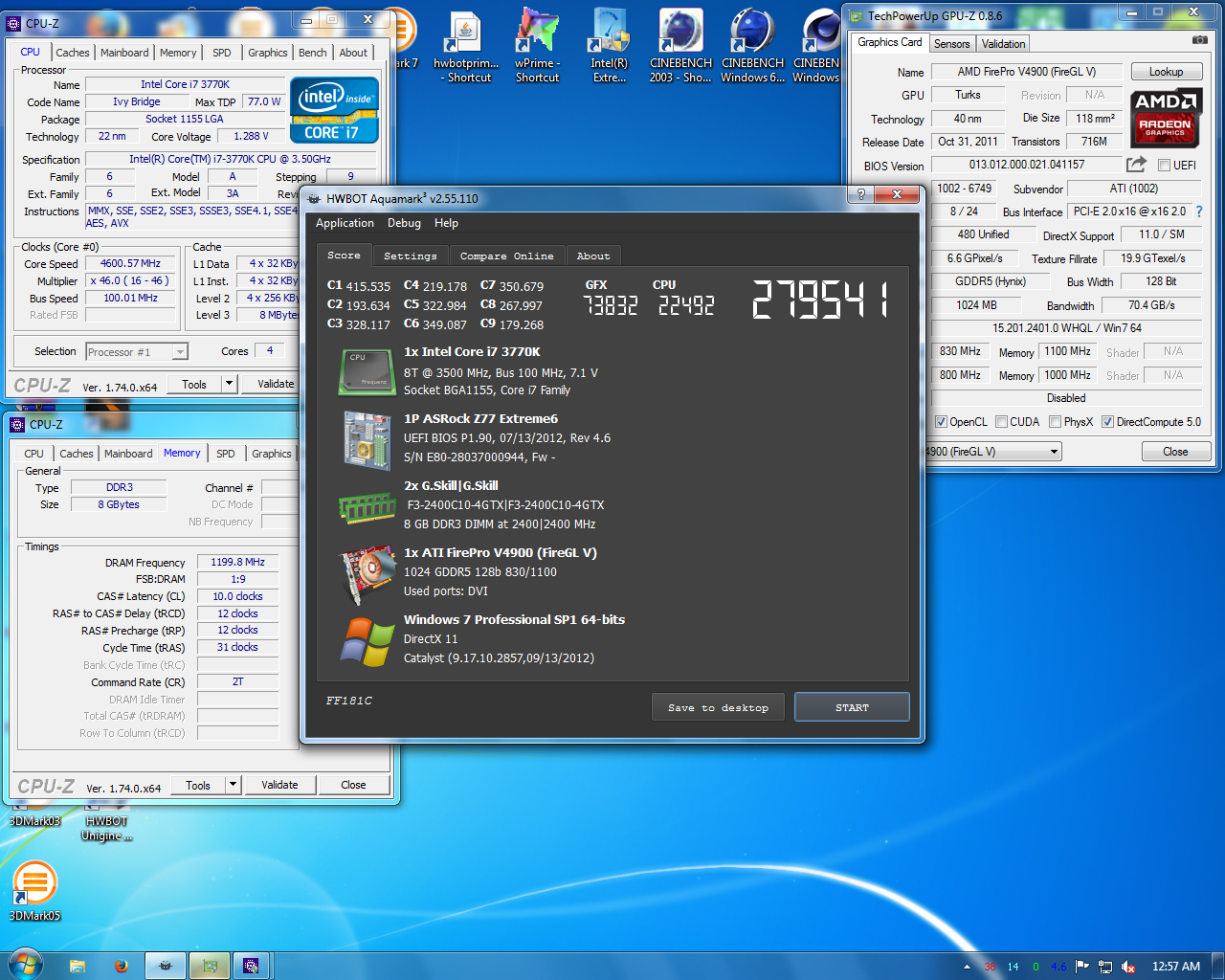Screen dimensions: 1225x980
Task: Open Windows Explorer from the taskbar
Action: tap(78, 966)
